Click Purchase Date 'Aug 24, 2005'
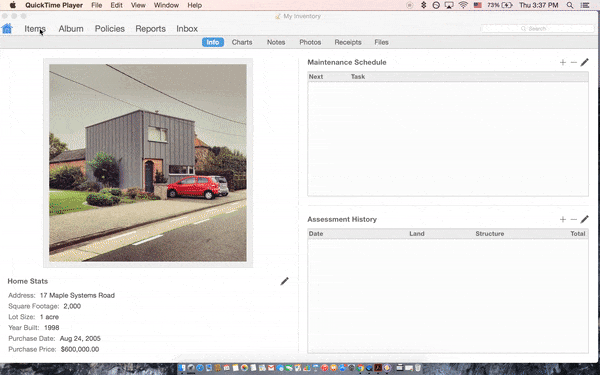The image size is (600, 375). pyautogui.click(x=80, y=338)
